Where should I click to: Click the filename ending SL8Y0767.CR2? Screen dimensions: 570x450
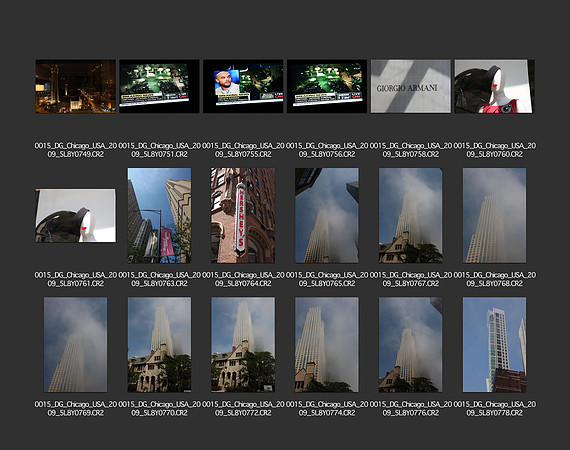(x=411, y=279)
